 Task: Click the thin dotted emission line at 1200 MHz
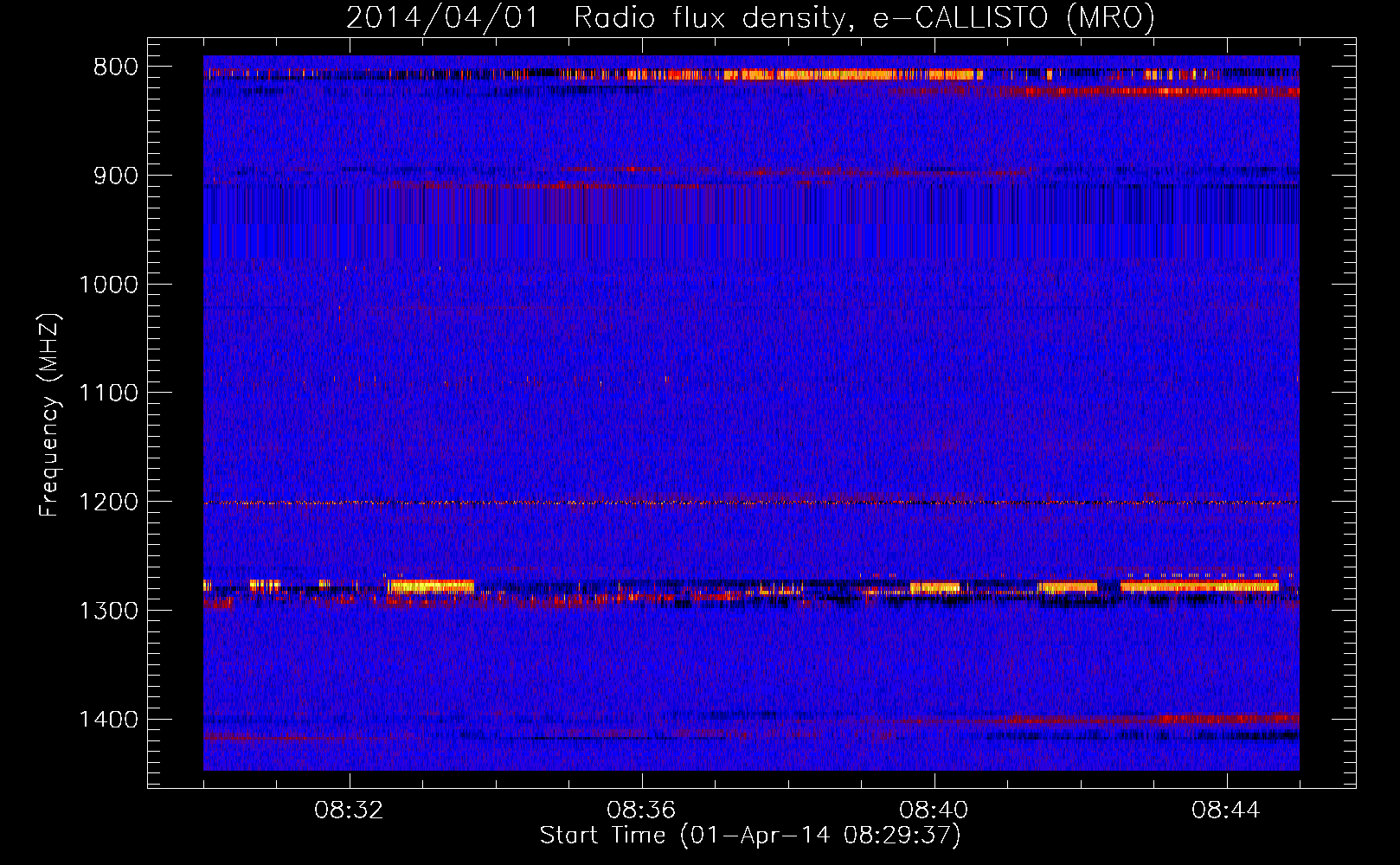point(751,503)
